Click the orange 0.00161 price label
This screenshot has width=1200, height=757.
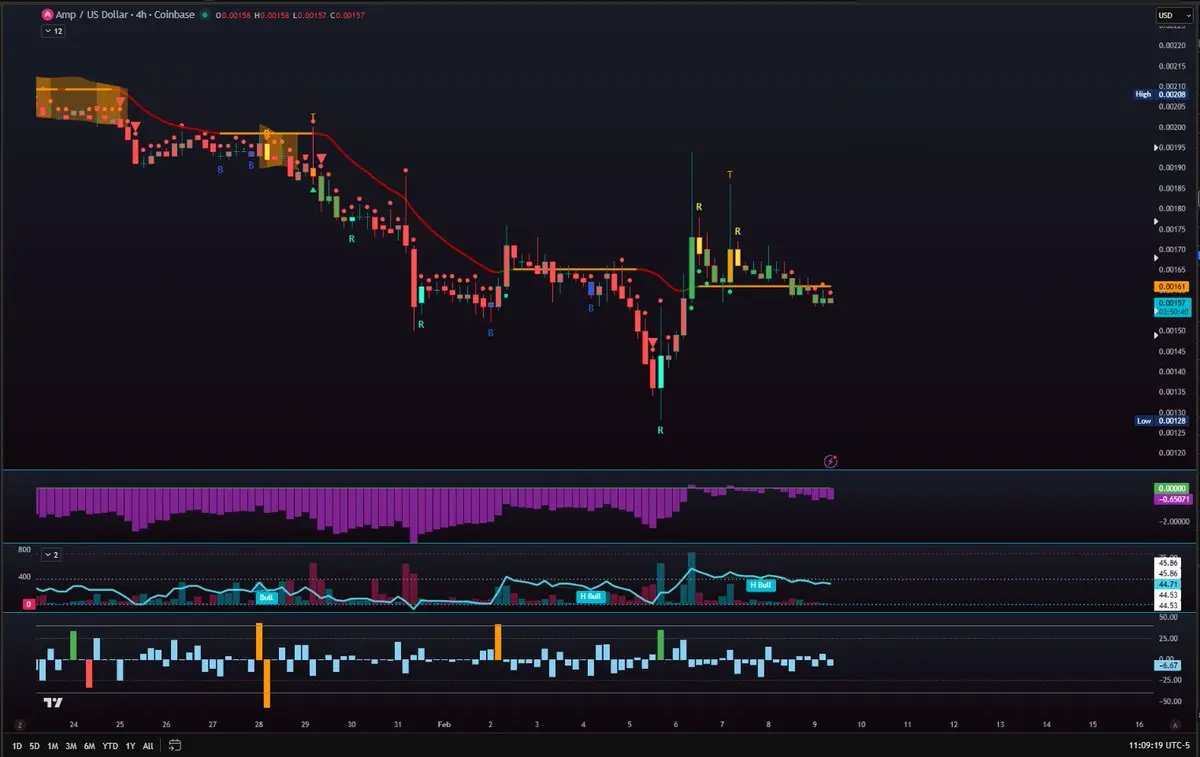tap(1170, 287)
